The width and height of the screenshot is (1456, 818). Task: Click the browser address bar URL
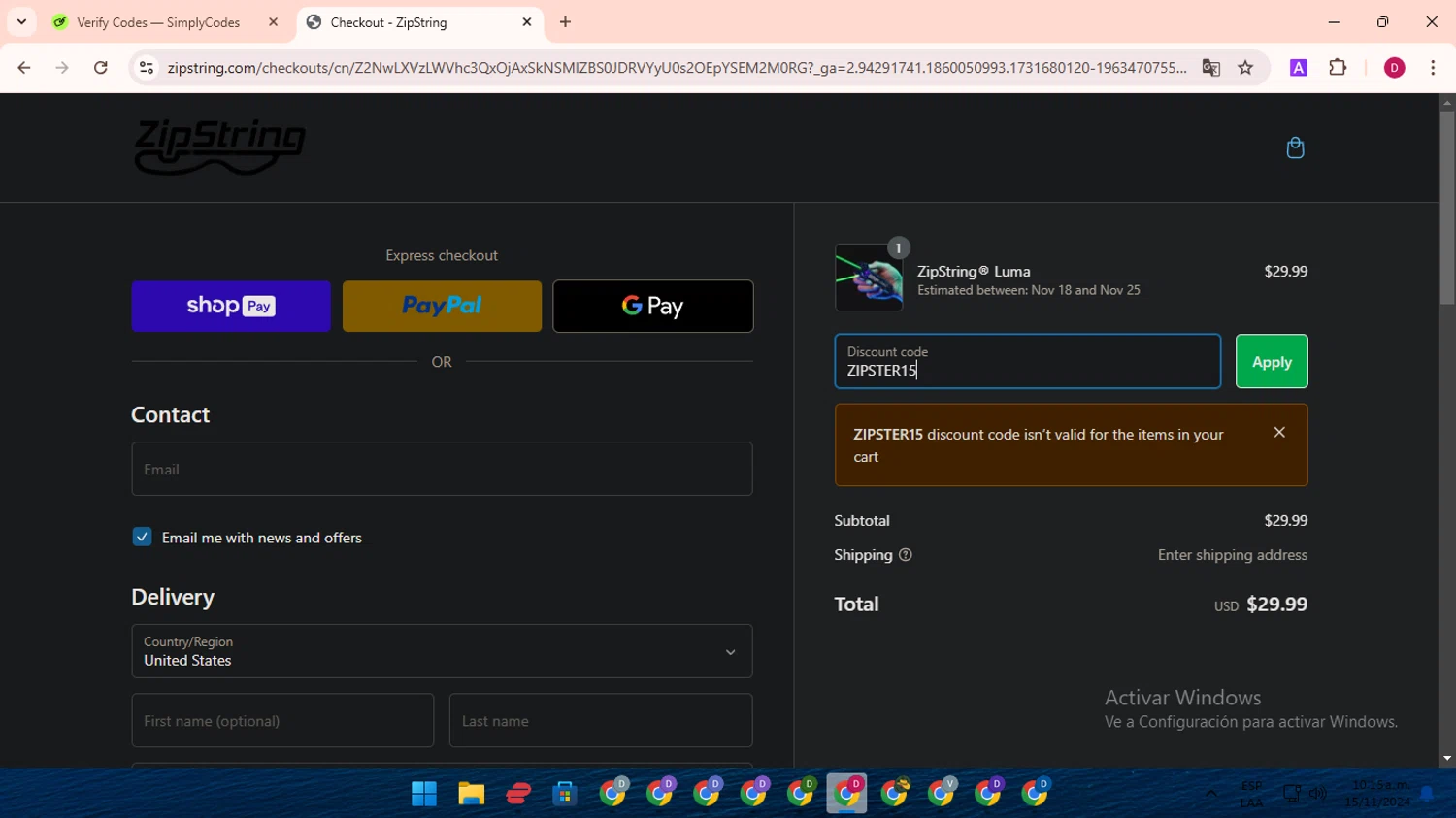pos(677,68)
